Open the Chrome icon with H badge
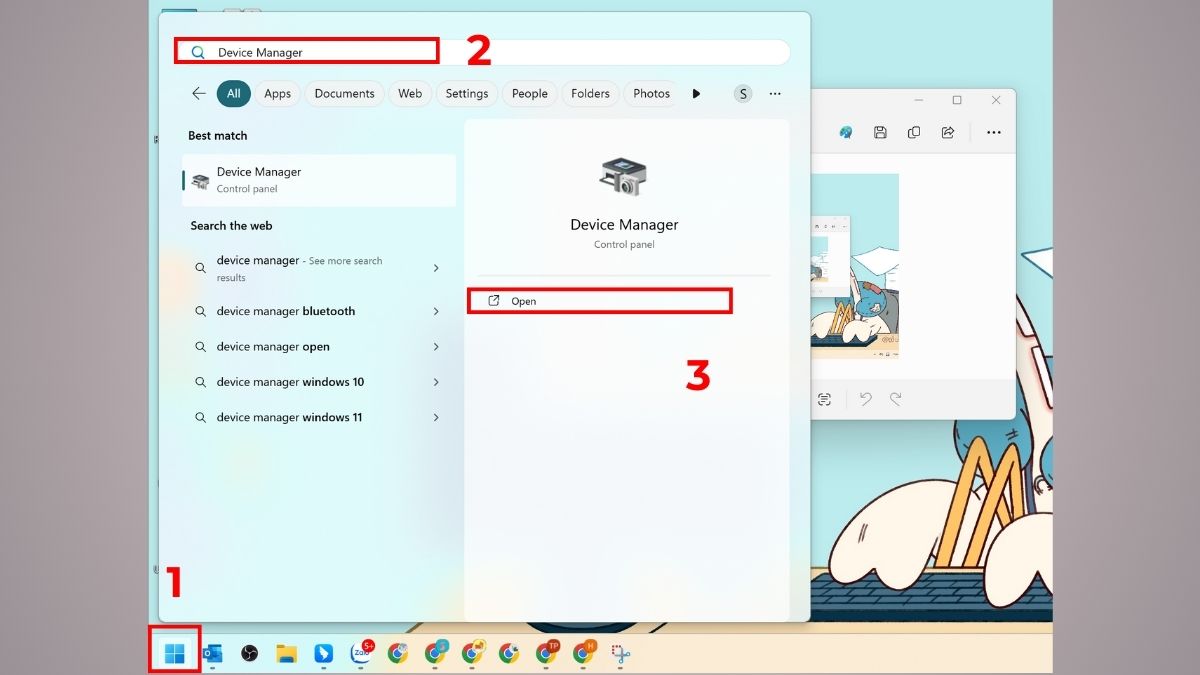The height and width of the screenshot is (675, 1200). [583, 653]
